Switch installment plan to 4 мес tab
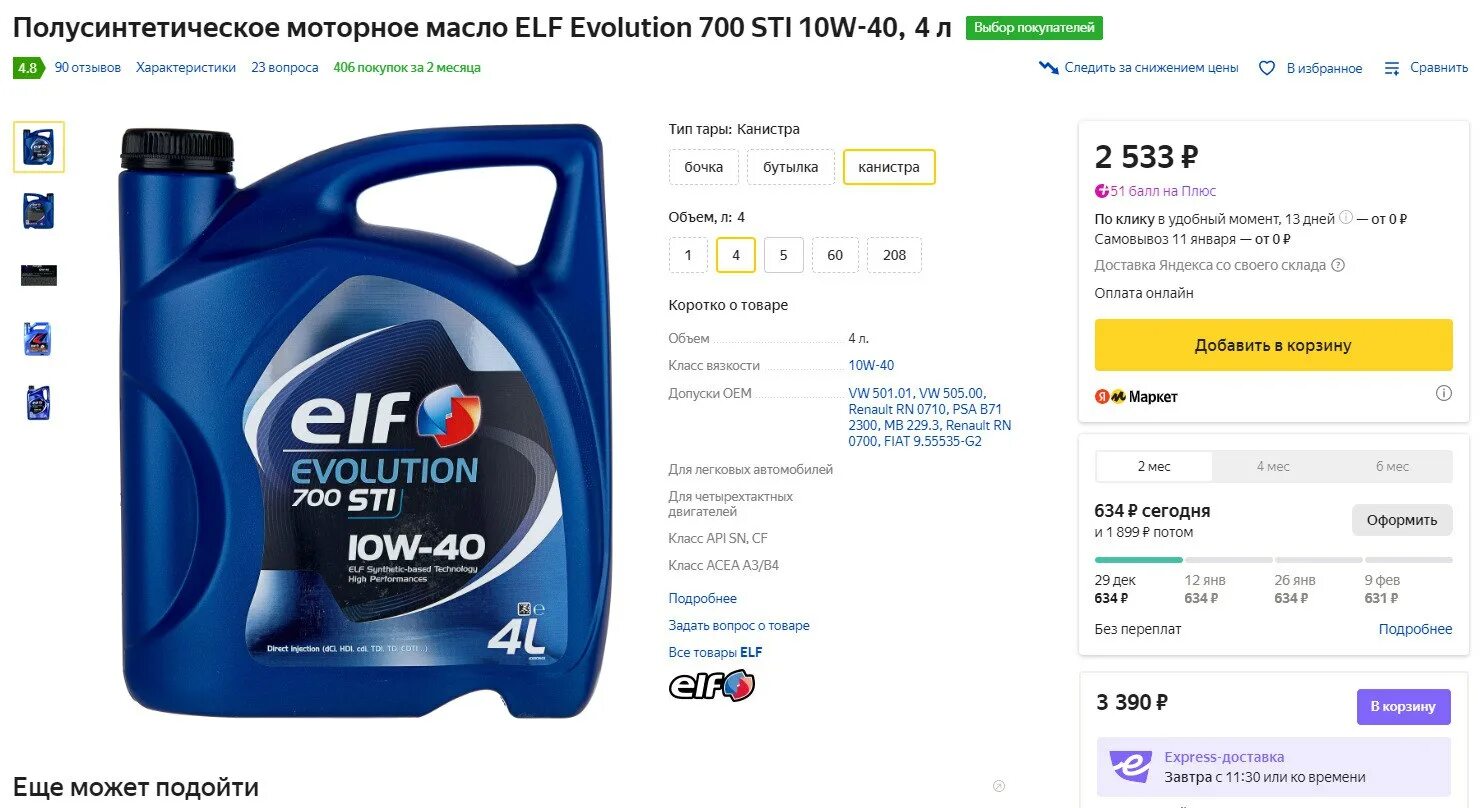 [1273, 466]
